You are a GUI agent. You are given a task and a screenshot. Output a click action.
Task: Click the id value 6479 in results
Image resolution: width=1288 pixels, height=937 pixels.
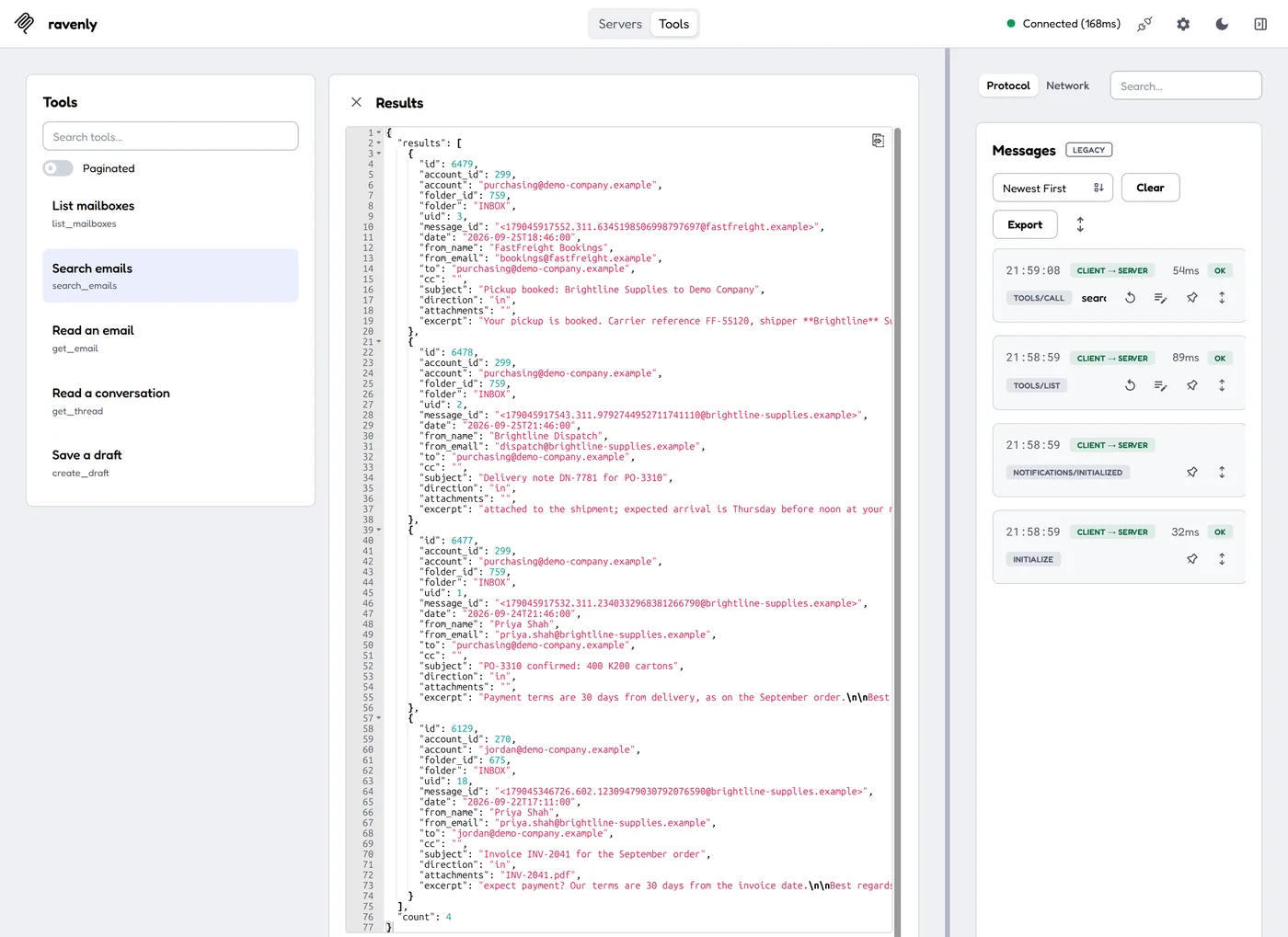pos(462,164)
